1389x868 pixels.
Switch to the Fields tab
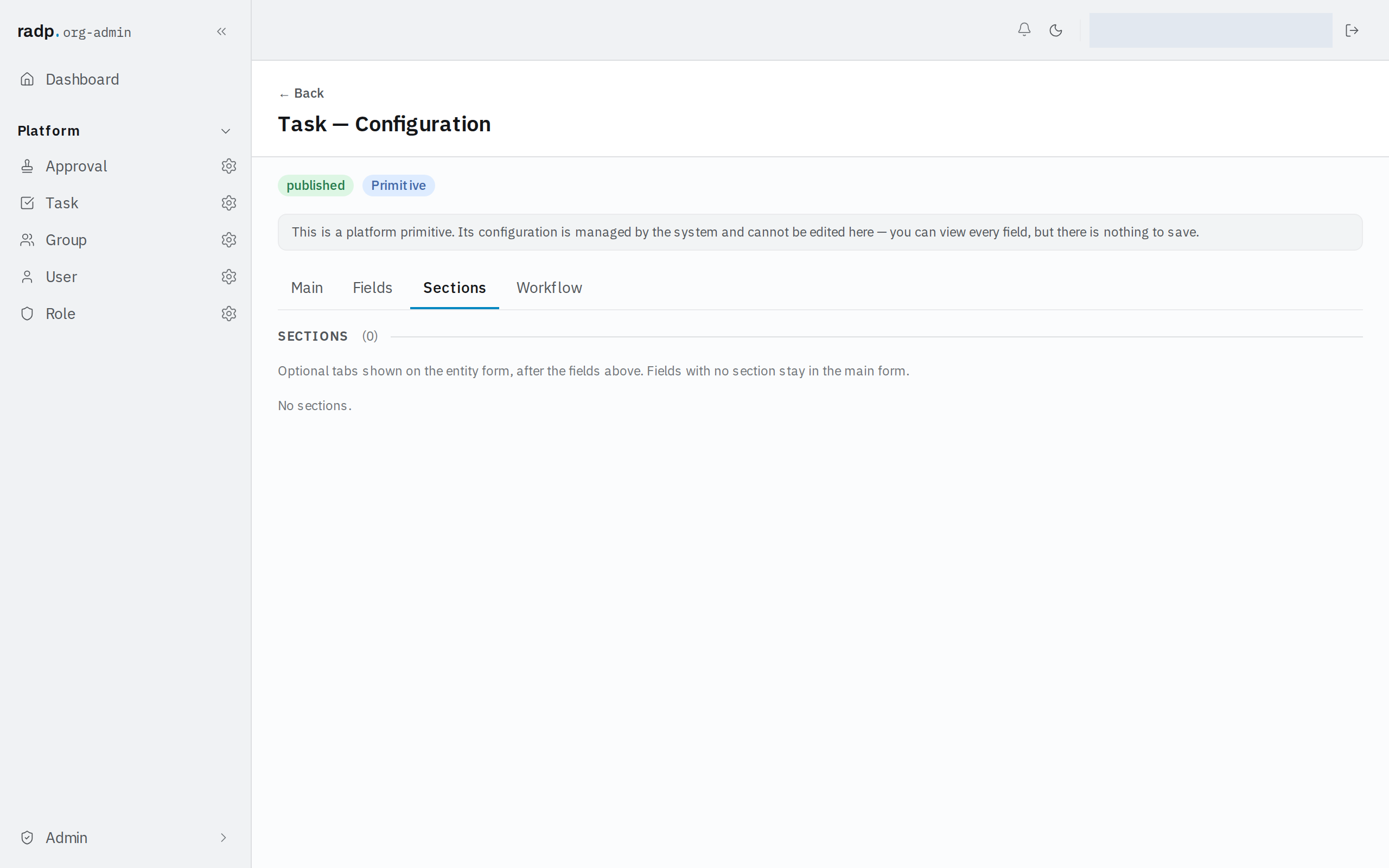[372, 288]
